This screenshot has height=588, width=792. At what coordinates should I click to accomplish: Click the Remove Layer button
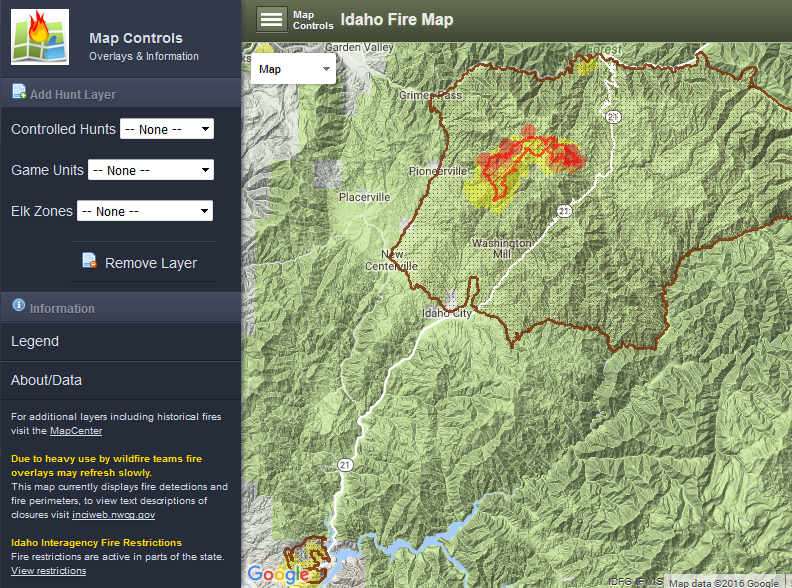click(x=143, y=262)
